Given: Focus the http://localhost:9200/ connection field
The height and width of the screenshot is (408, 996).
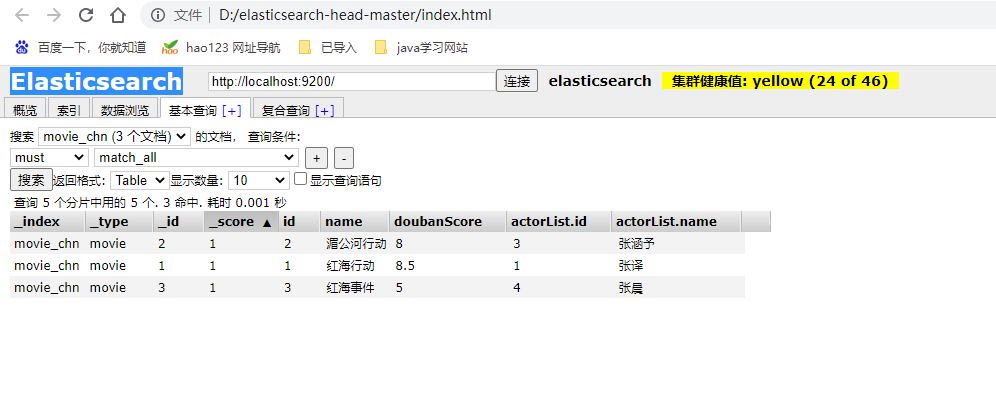Looking at the screenshot, I should pyautogui.click(x=352, y=81).
